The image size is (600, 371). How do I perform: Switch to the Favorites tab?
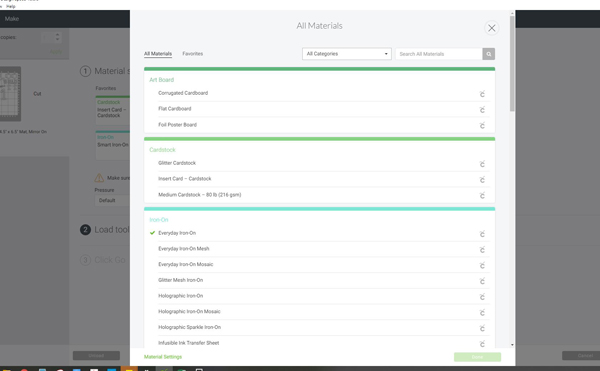(192, 54)
